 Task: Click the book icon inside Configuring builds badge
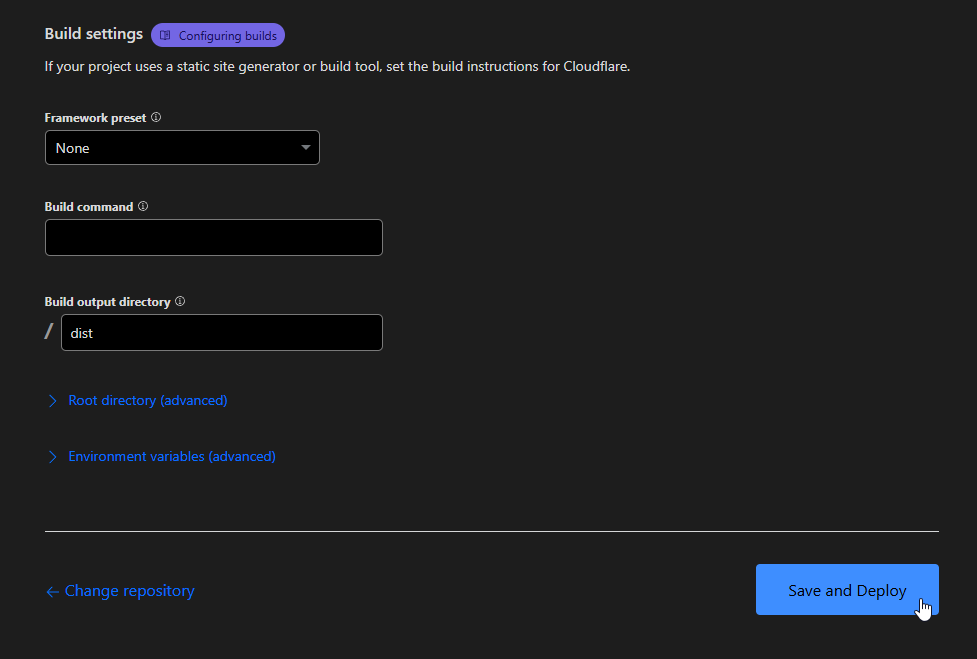[x=165, y=35]
